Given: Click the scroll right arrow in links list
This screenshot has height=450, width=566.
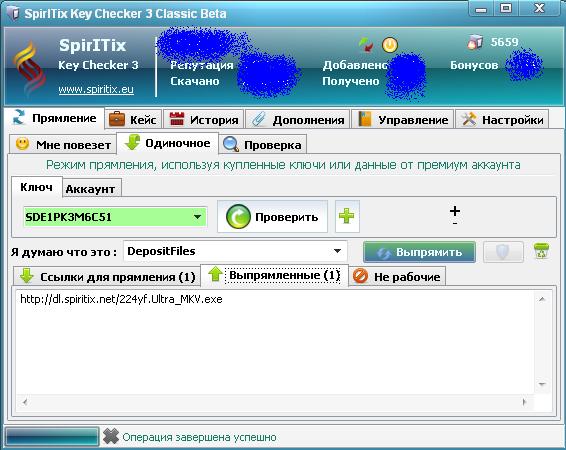Looking at the screenshot, I should [524, 402].
